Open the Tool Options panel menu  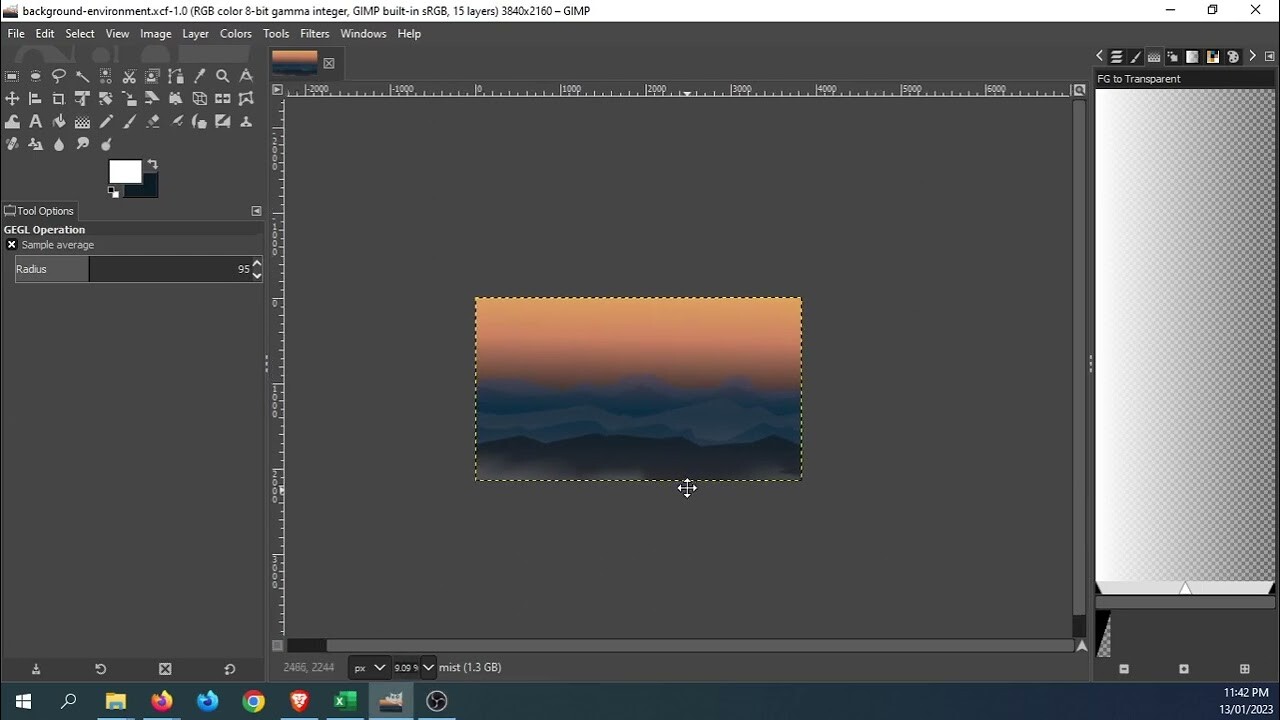[x=256, y=211]
